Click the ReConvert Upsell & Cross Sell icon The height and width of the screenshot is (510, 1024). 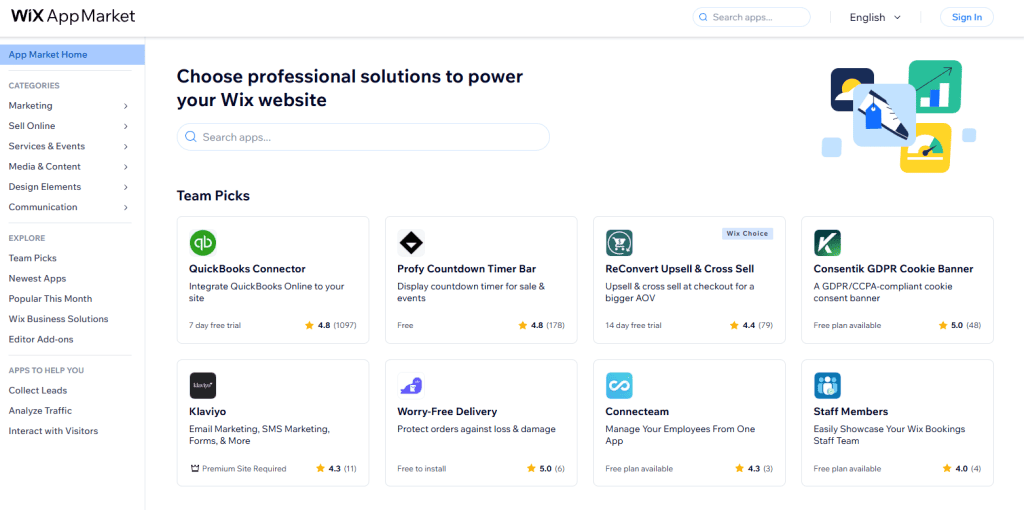(x=619, y=243)
